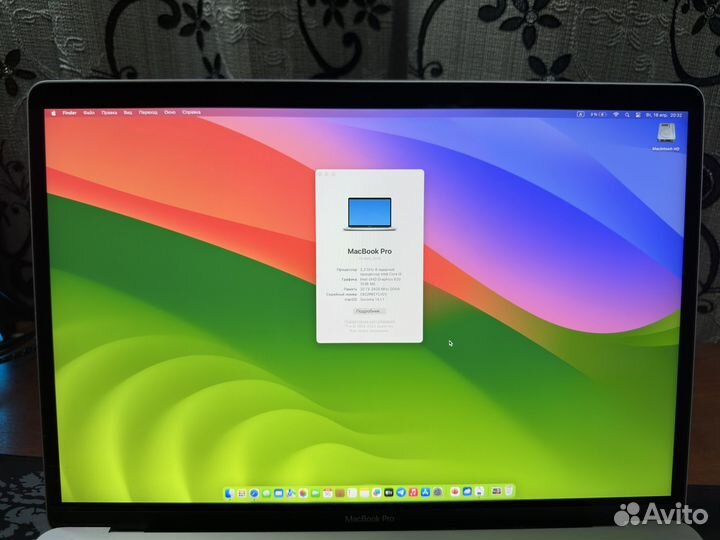Viewport: 720px width, 540px height.
Task: Open App Store from the Dock
Action: point(426,493)
